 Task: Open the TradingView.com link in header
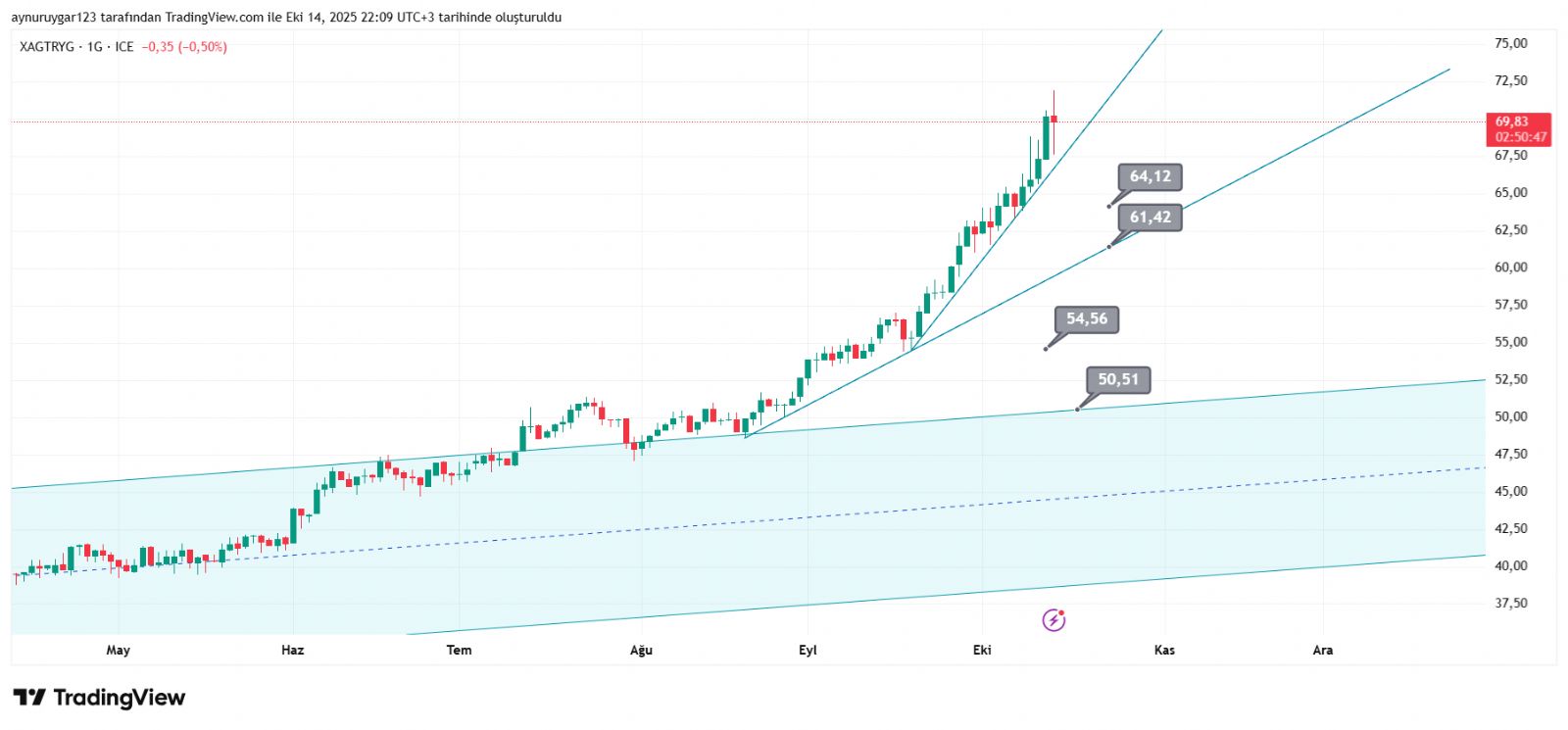[214, 18]
